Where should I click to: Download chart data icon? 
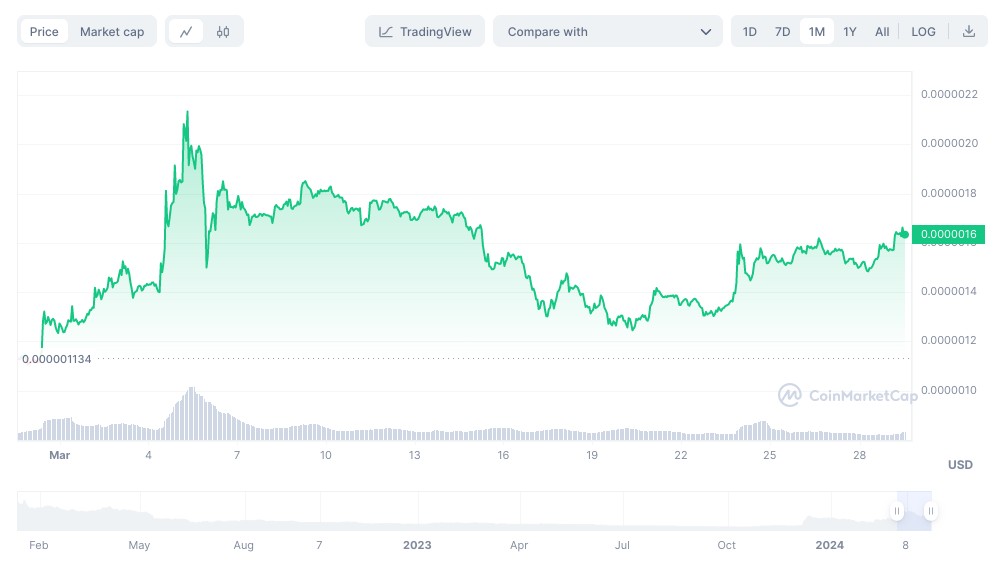point(968,31)
